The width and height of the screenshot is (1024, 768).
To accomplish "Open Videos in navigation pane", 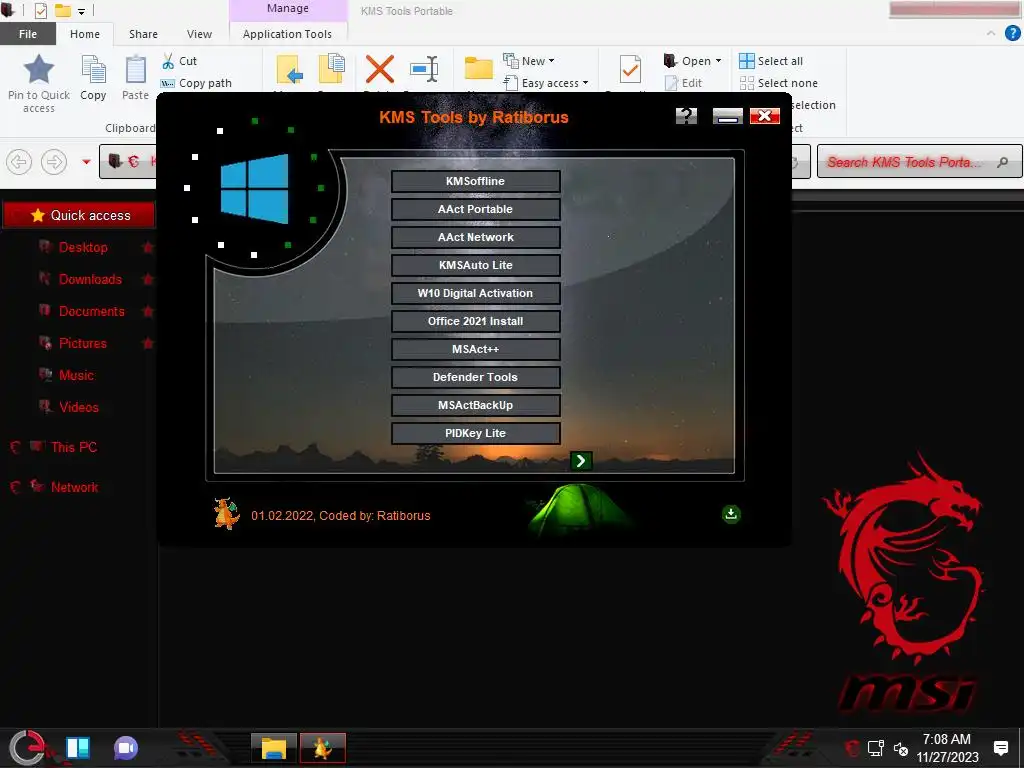I will 78,408.
